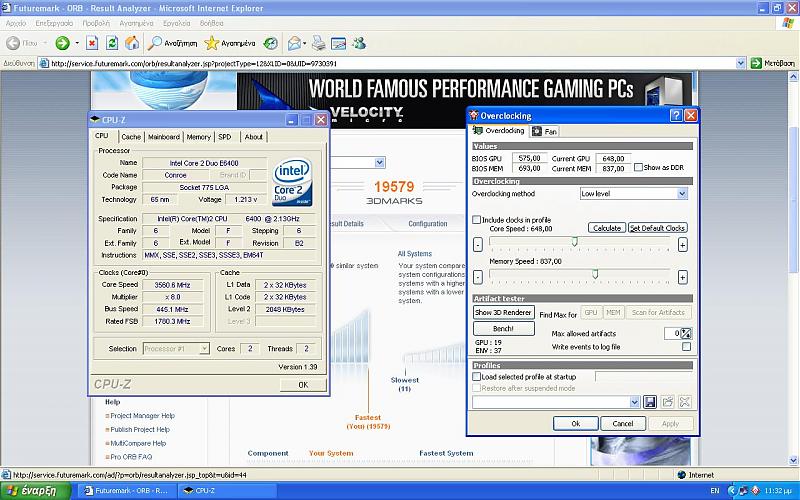Open the Configuration tab on Futuremark page
This screenshot has height=500, width=800.
(x=428, y=223)
